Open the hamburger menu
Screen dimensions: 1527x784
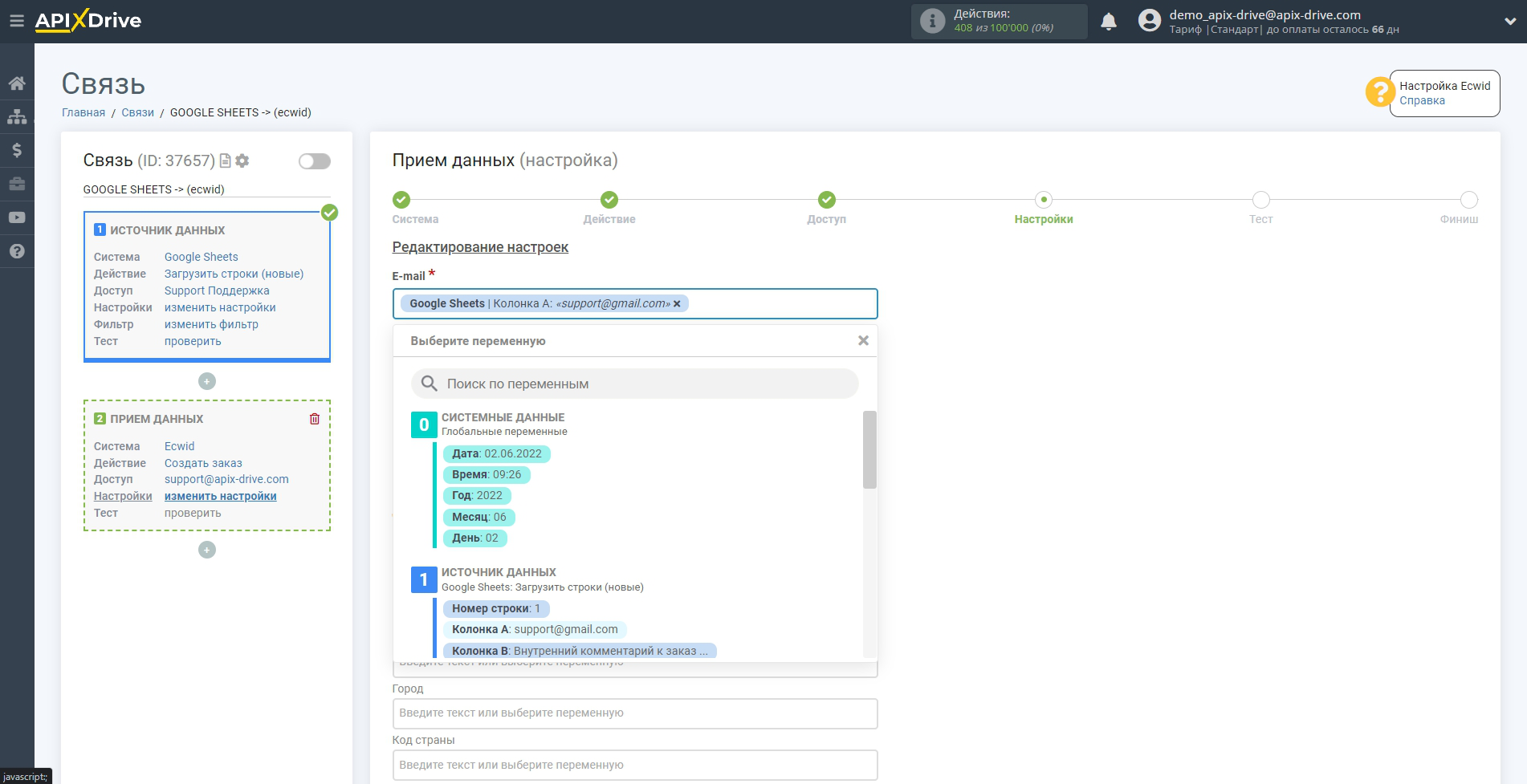pyautogui.click(x=17, y=21)
